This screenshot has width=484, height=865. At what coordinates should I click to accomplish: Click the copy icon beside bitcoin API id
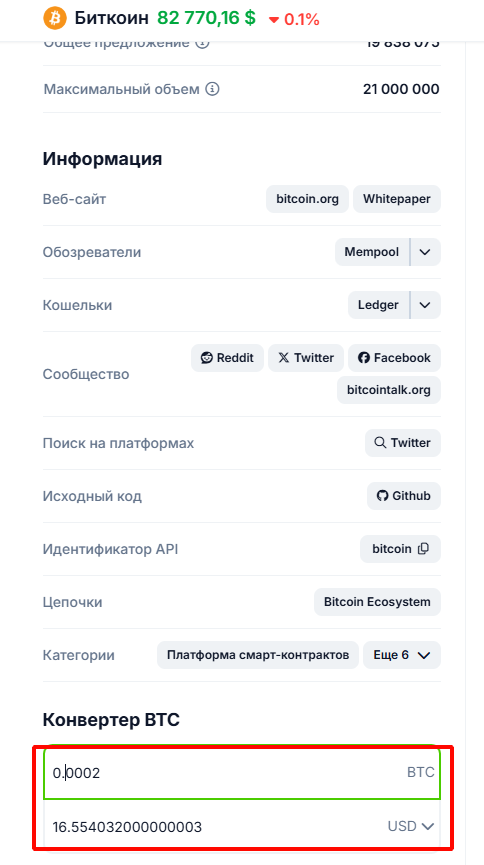click(423, 549)
